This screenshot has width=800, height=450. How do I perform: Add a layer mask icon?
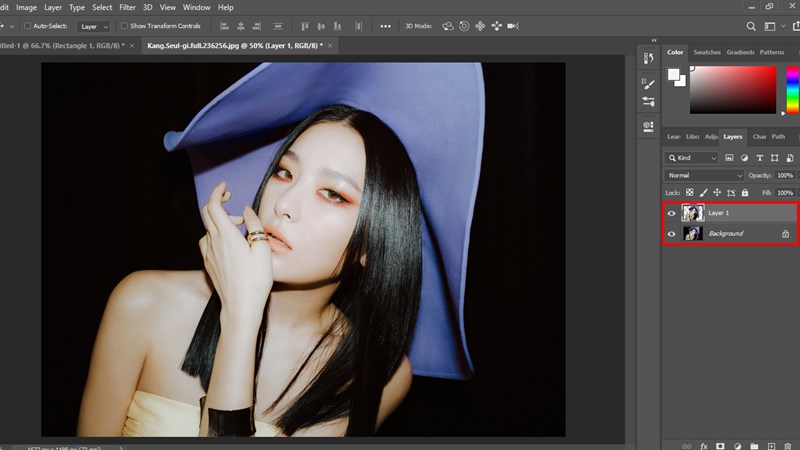[x=720, y=446]
